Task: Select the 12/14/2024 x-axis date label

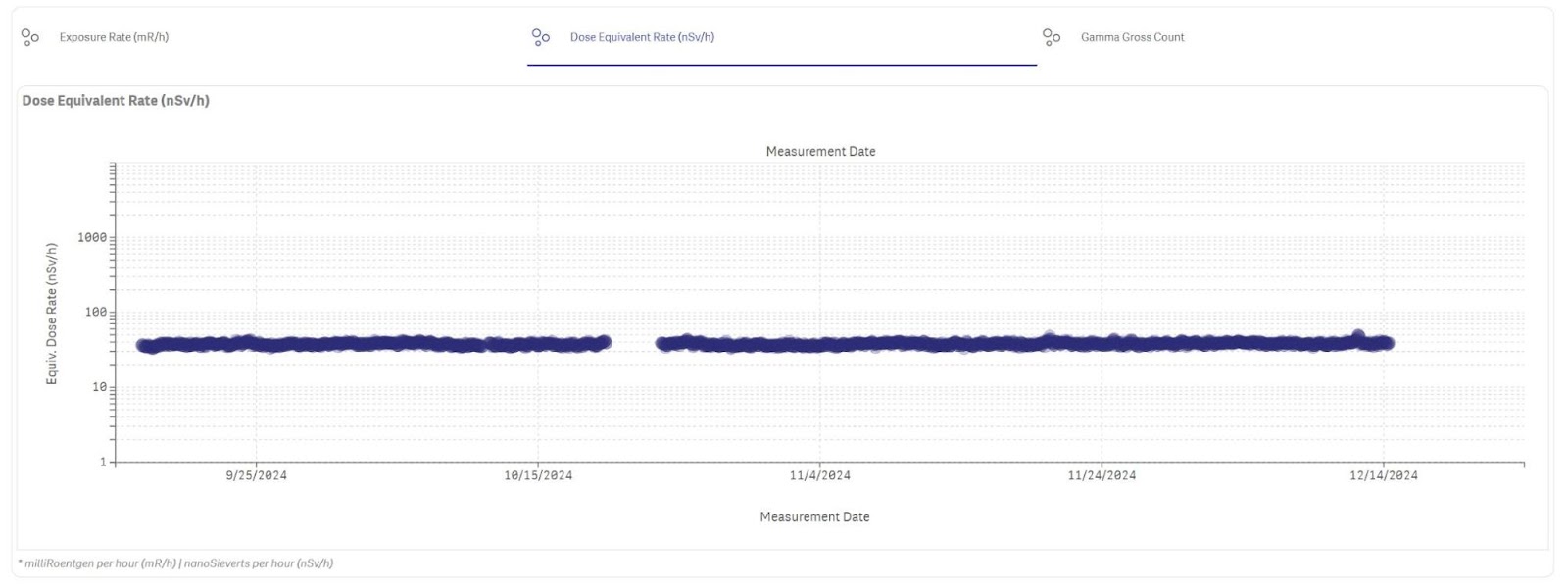Action: (1383, 475)
